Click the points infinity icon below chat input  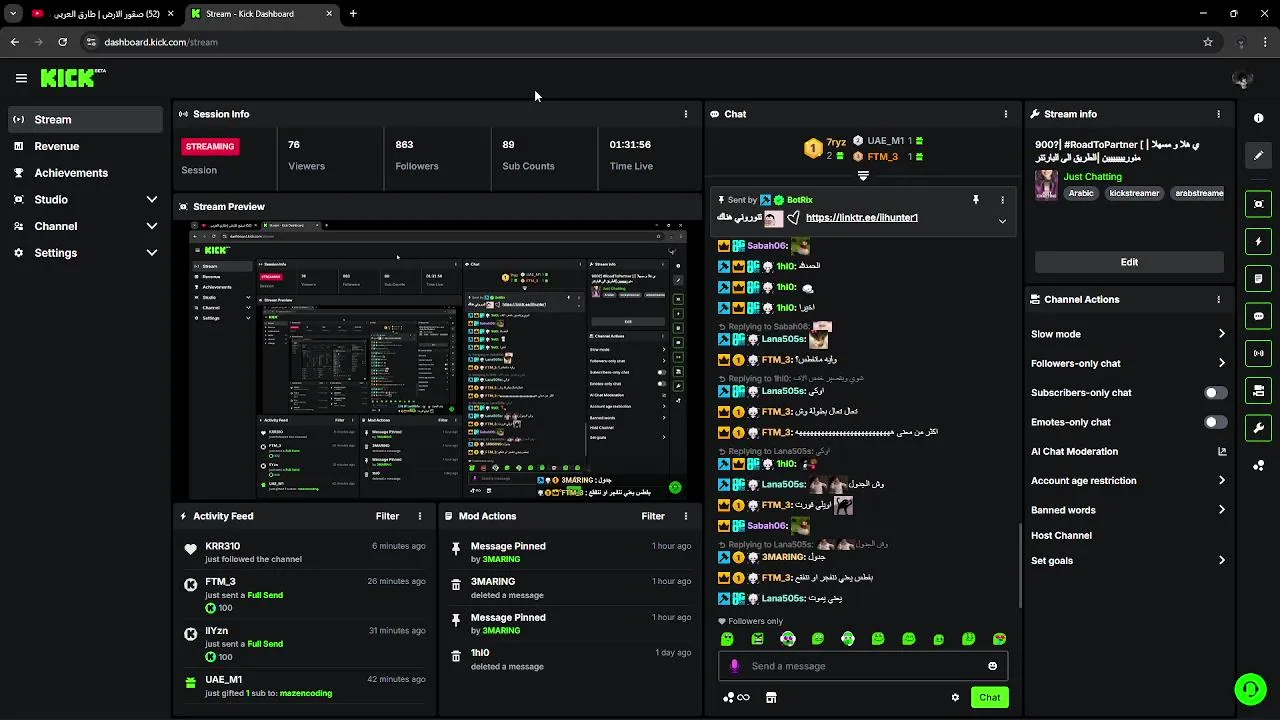[x=736, y=697]
